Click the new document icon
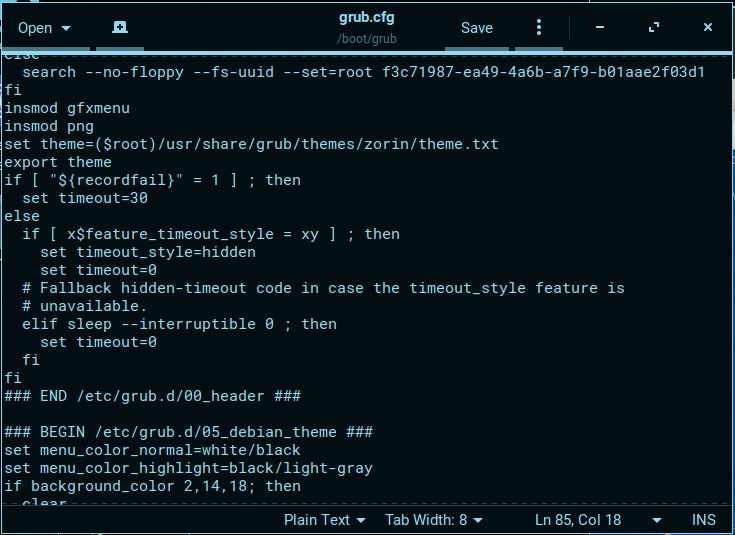Viewport: 735px width, 535px height. tap(119, 28)
